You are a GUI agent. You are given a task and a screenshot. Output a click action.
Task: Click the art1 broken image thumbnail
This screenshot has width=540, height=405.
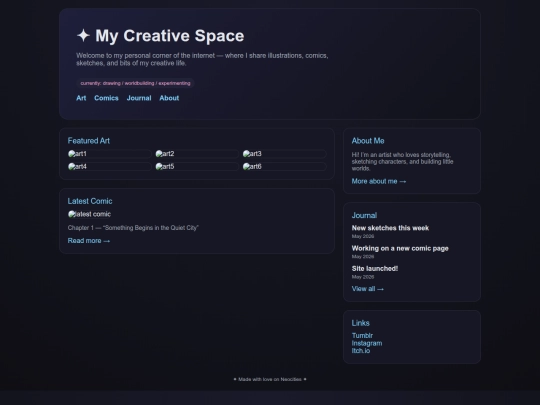110,154
